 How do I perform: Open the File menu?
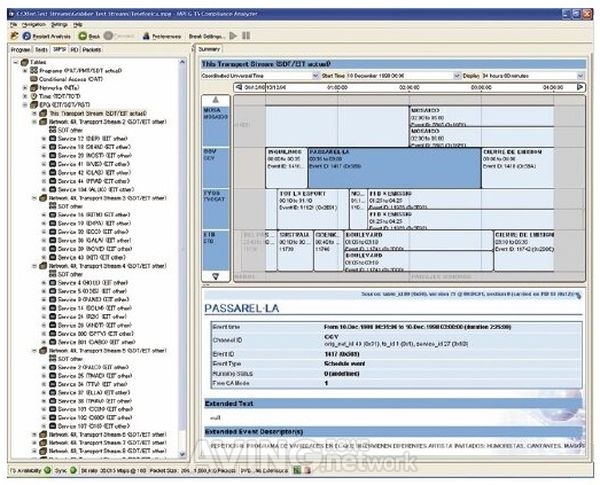pos(14,24)
